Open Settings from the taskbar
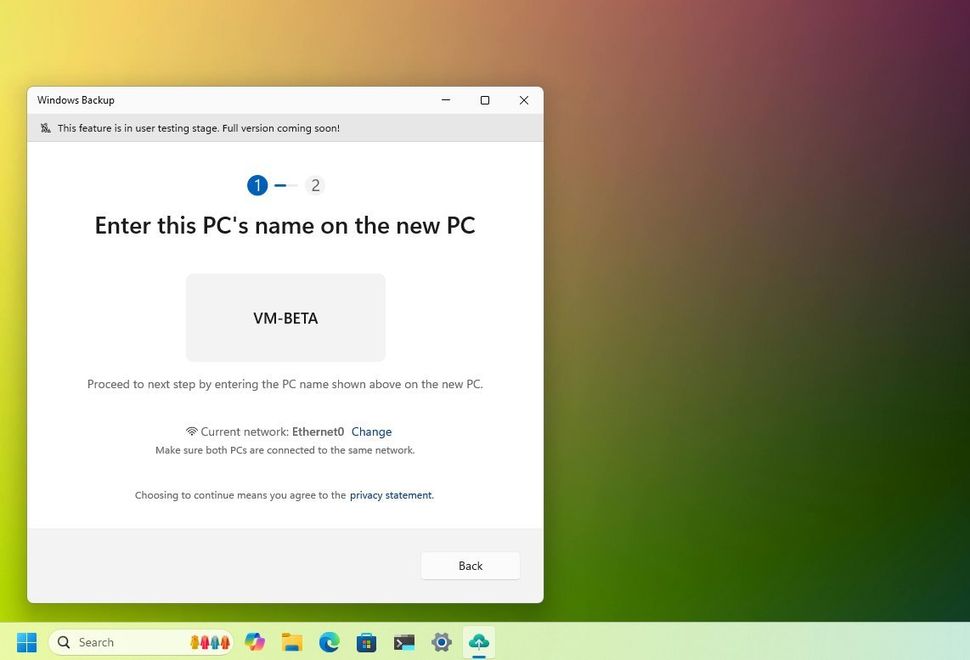The width and height of the screenshot is (970, 660). click(440, 642)
